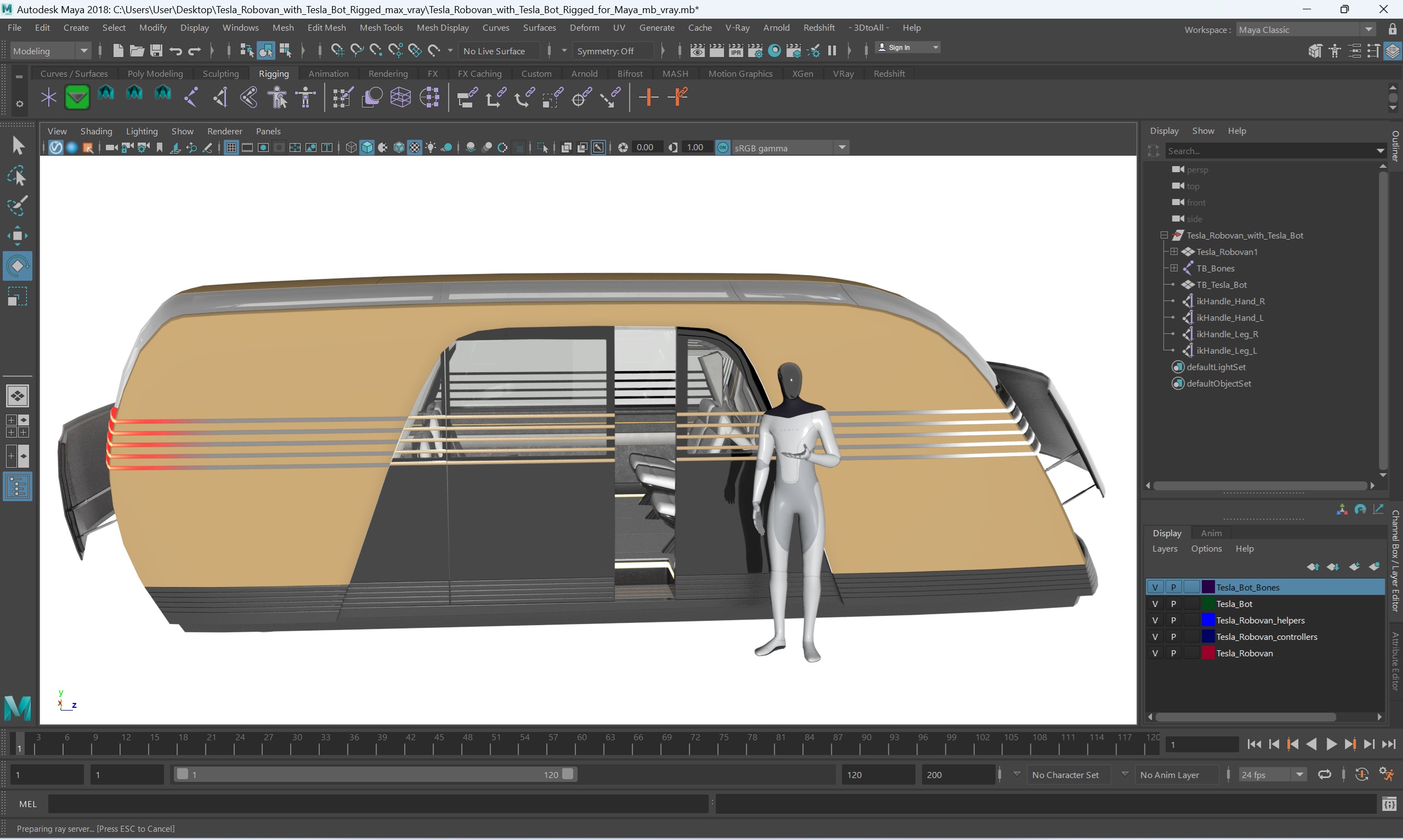Toggle visibility of Tesla_Bot layer
The width and height of the screenshot is (1403, 840).
coord(1155,603)
